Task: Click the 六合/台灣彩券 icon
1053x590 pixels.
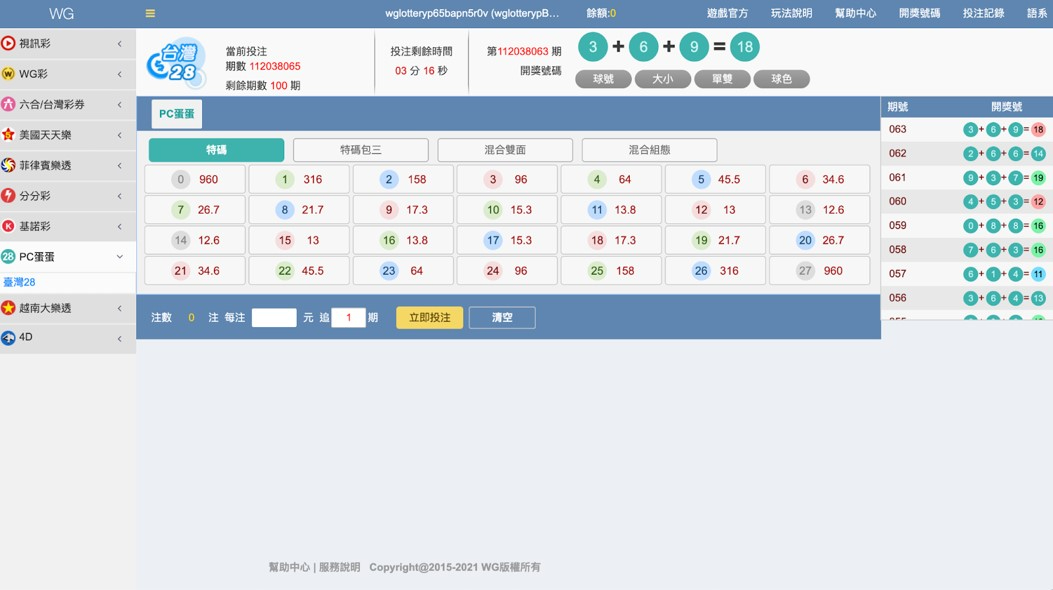Action: click(9, 105)
